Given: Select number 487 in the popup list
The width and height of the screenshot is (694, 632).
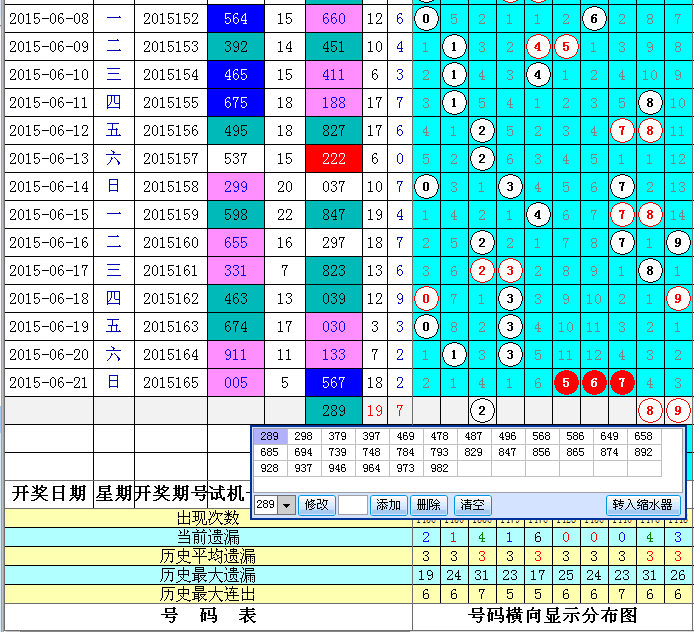Looking at the screenshot, I should (474, 436).
